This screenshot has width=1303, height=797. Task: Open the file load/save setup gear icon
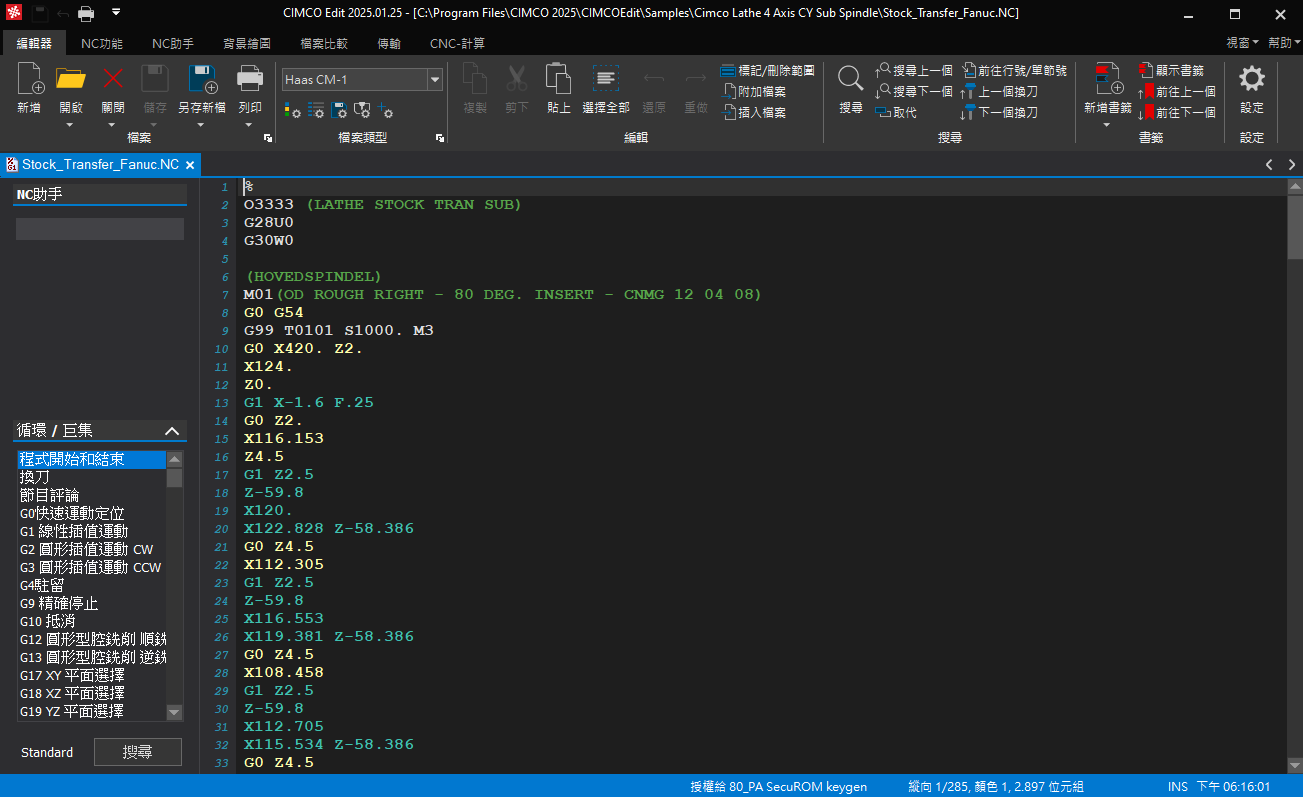(340, 110)
